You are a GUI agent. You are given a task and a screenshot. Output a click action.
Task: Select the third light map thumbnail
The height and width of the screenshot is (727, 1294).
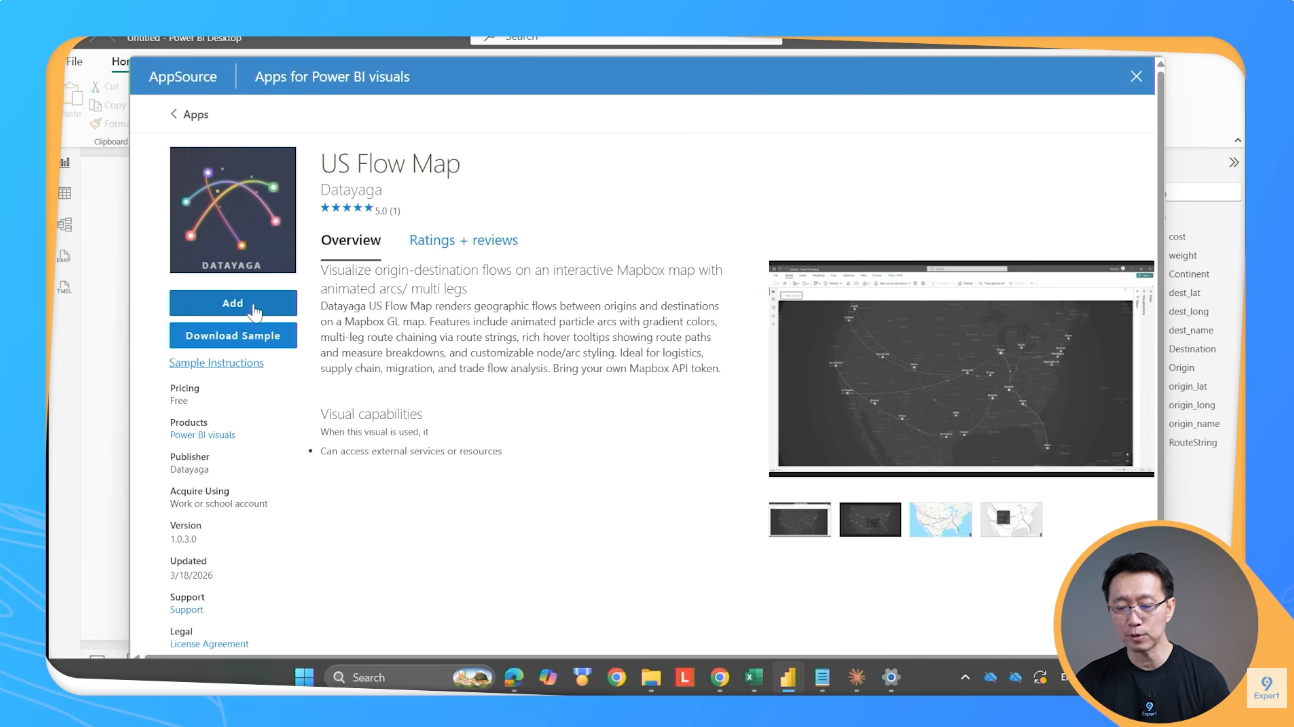click(x=941, y=520)
